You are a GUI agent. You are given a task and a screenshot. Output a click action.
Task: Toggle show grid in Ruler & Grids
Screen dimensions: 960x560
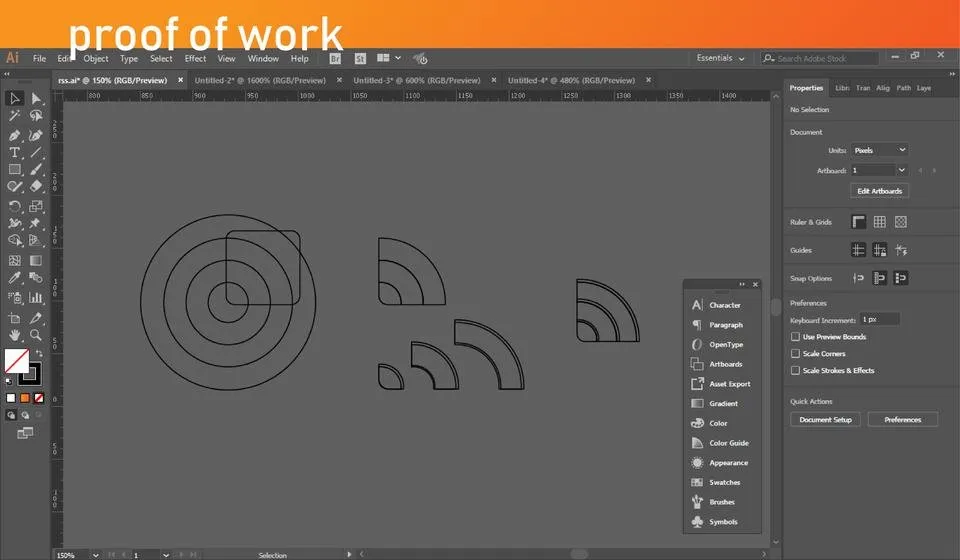pyautogui.click(x=880, y=222)
